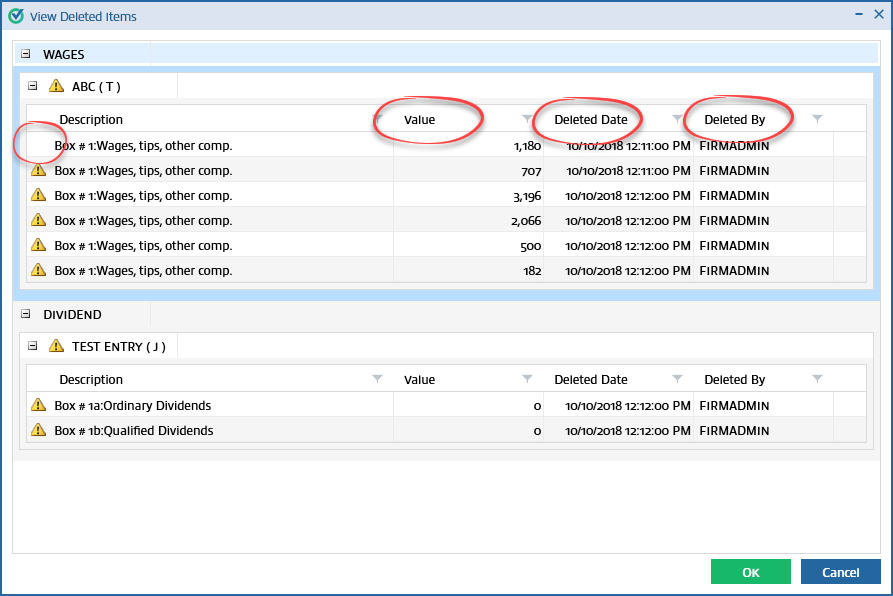Screen dimensions: 893x596
Task: Open Deleted By filter in the dividend table
Action: [x=817, y=379]
